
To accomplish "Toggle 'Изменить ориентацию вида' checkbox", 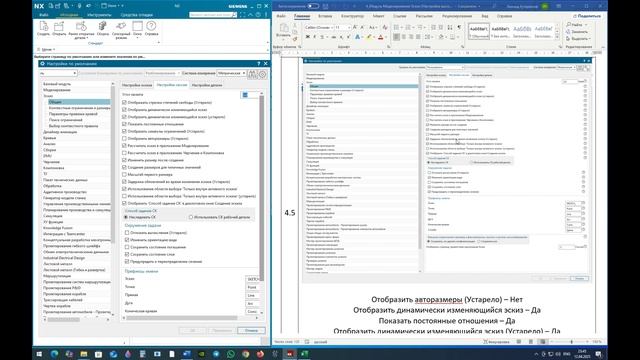I will 127,240.
